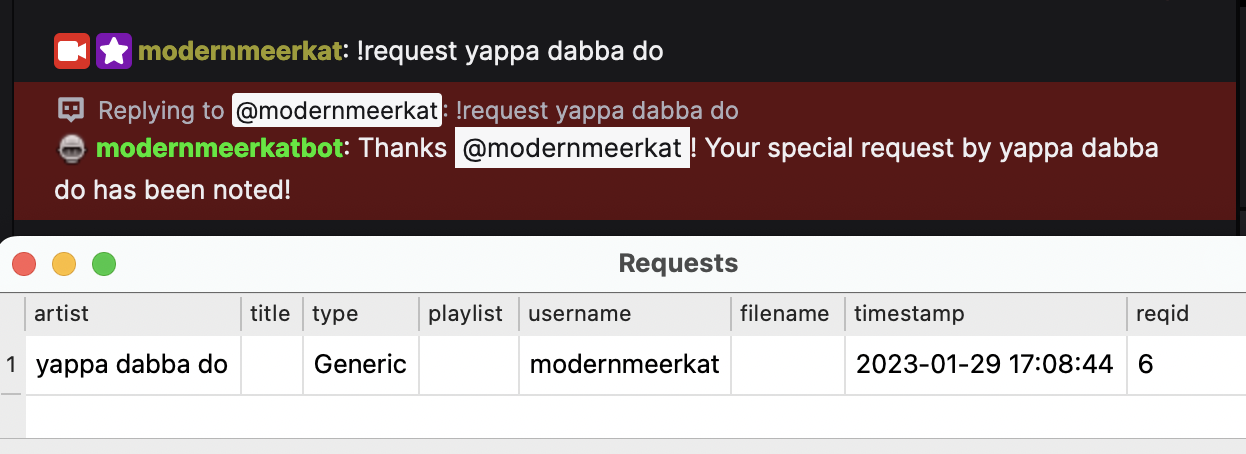Click the purple star subscriber badge

click(x=114, y=51)
